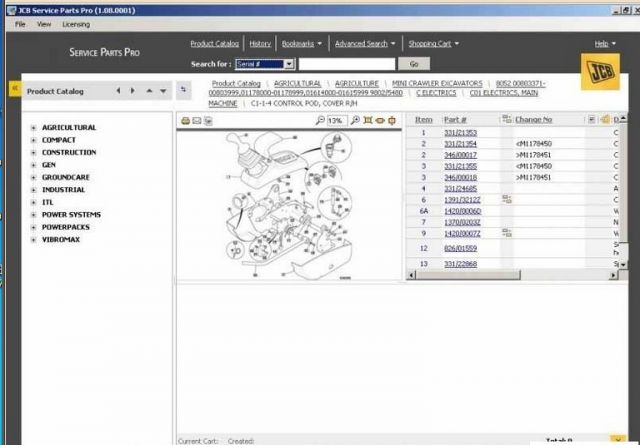Open the Bookmarks dropdown menu
640x445 pixels.
pyautogui.click(x=302, y=44)
